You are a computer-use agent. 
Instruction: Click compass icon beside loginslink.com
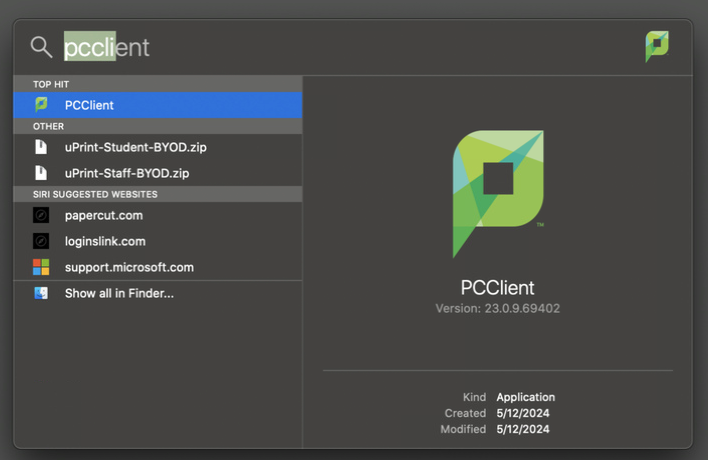[x=41, y=241]
